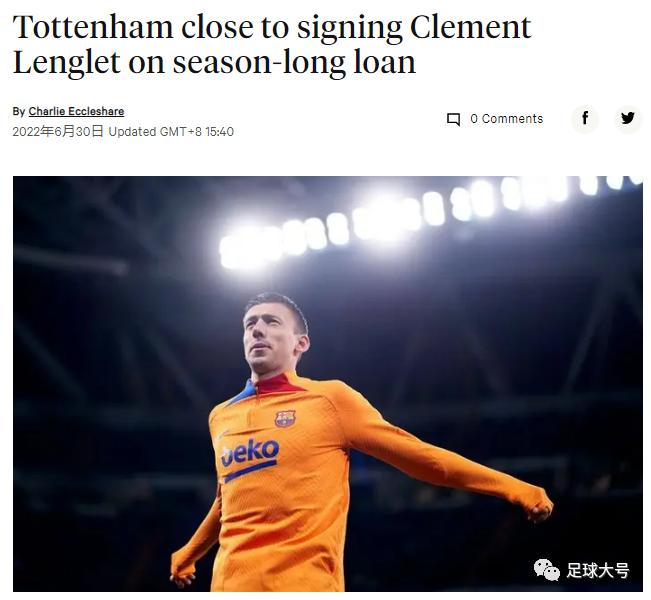
Task: Click the dark stadium background left of player
Action: [x=104, y=415]
